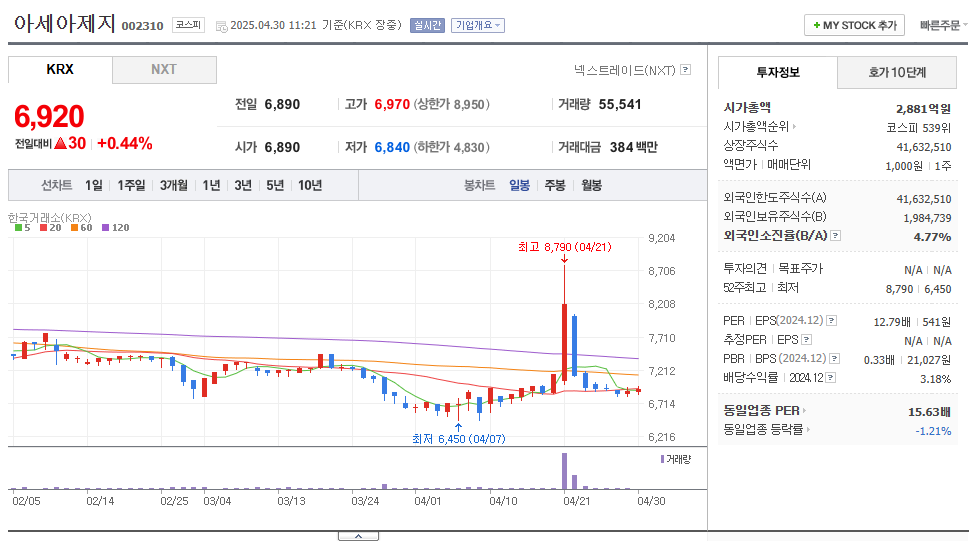Click the 배당수익률 value 3.18%
The height and width of the screenshot is (541, 972).
pyautogui.click(x=935, y=379)
